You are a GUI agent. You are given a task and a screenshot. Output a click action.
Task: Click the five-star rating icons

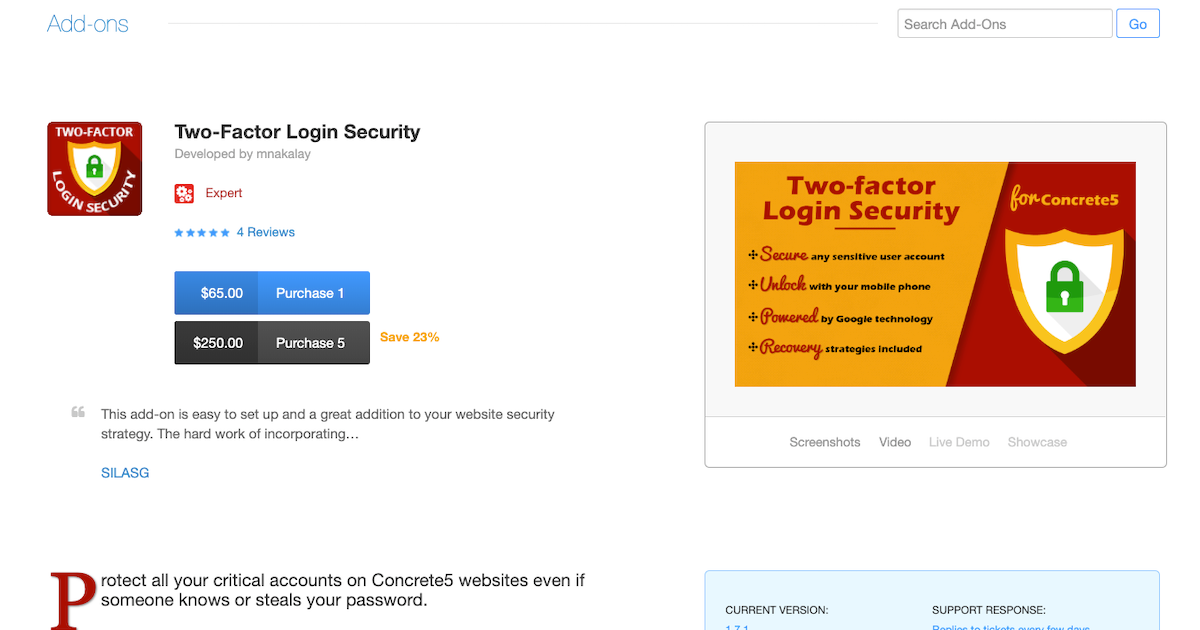(202, 233)
